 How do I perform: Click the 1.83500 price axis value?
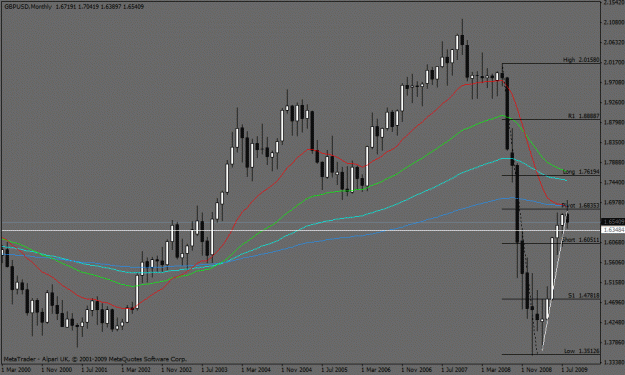pyautogui.click(x=613, y=142)
